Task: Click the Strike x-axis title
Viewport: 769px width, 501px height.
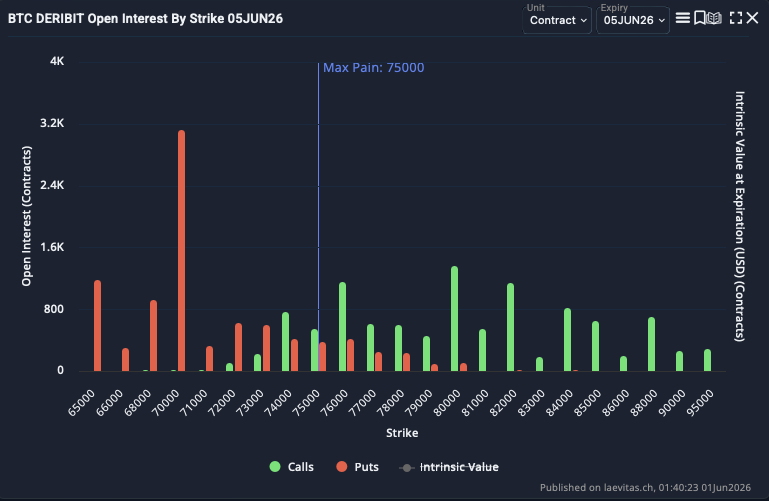Action: [402, 433]
